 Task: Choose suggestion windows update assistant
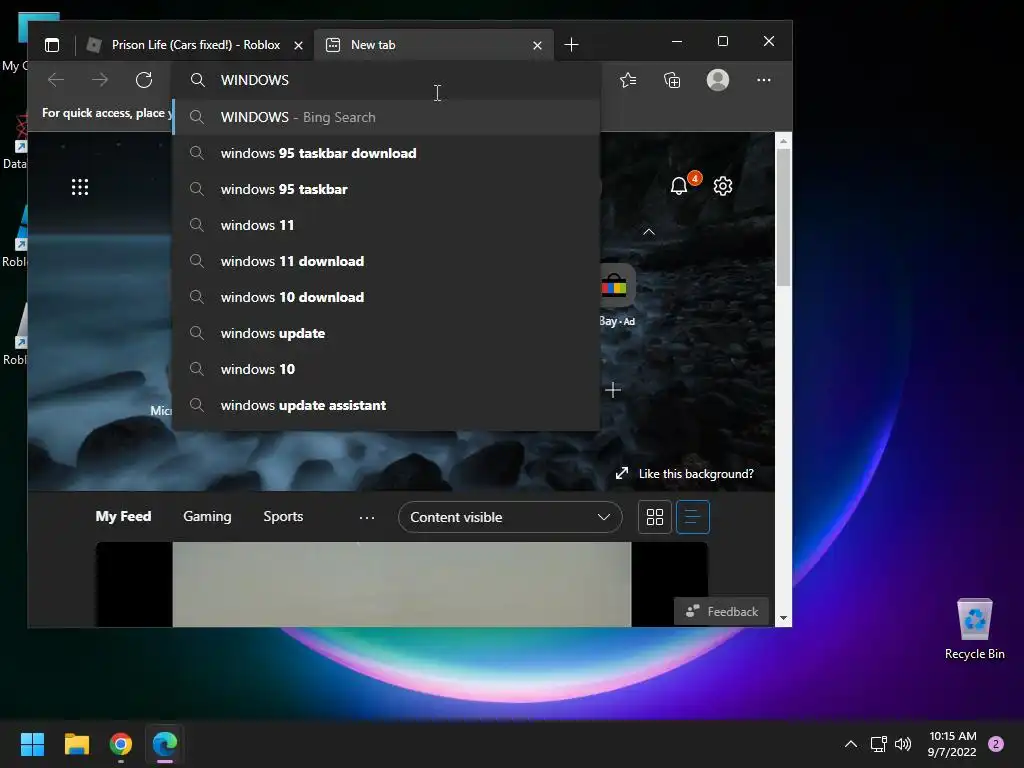click(387, 405)
